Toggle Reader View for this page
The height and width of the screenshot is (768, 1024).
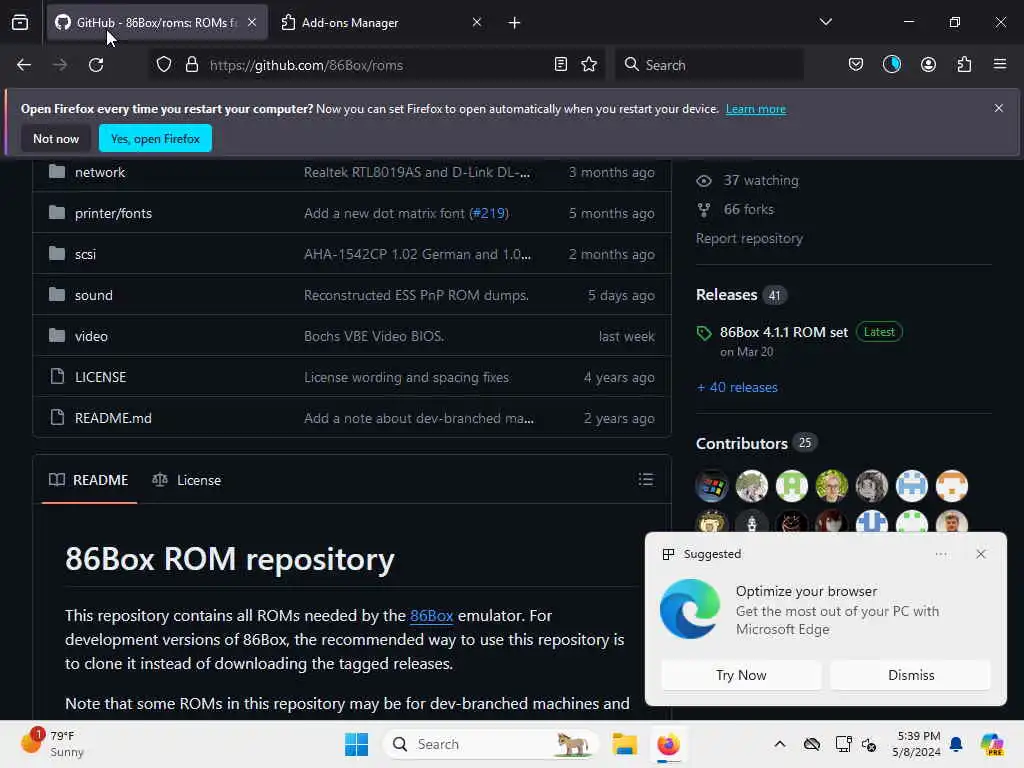click(560, 65)
